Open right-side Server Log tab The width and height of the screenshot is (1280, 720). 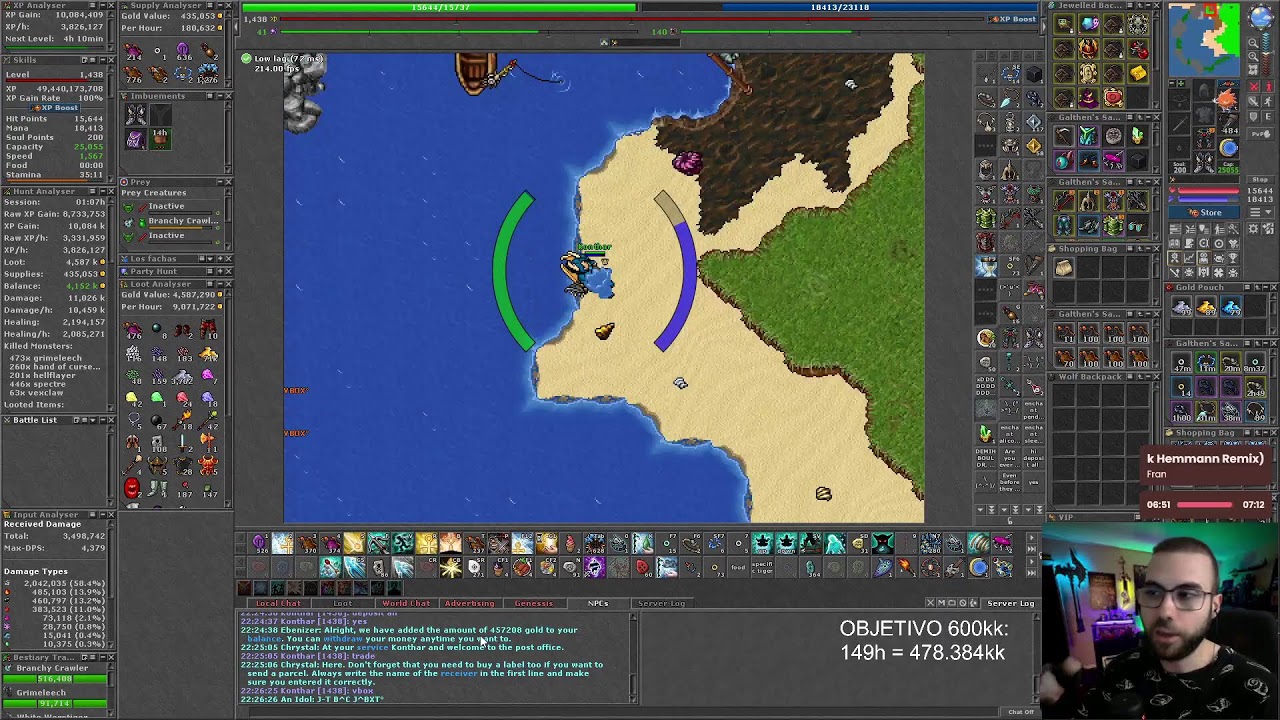pyautogui.click(x=1011, y=603)
